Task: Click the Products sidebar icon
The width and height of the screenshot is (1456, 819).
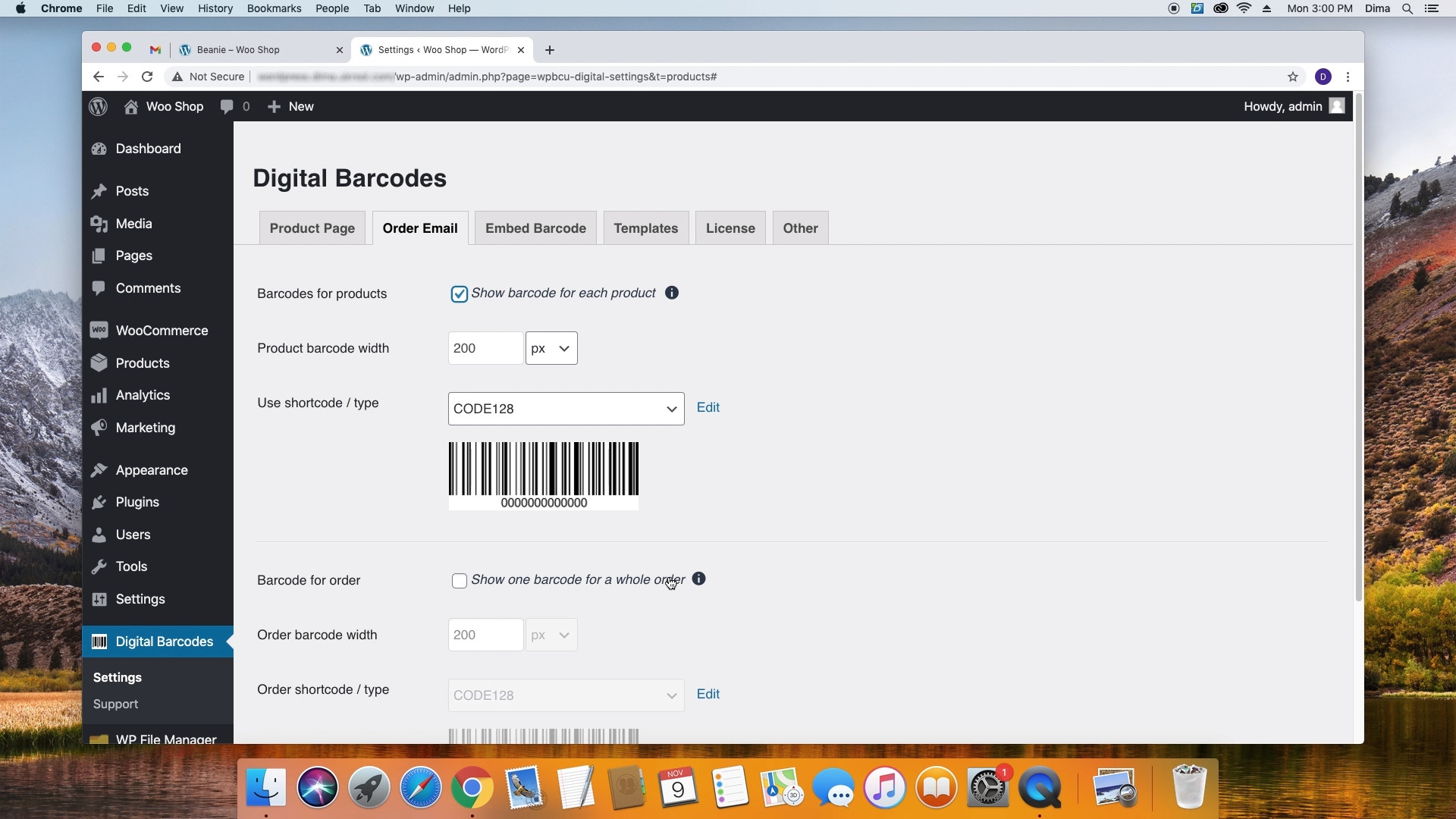Action: [x=99, y=362]
